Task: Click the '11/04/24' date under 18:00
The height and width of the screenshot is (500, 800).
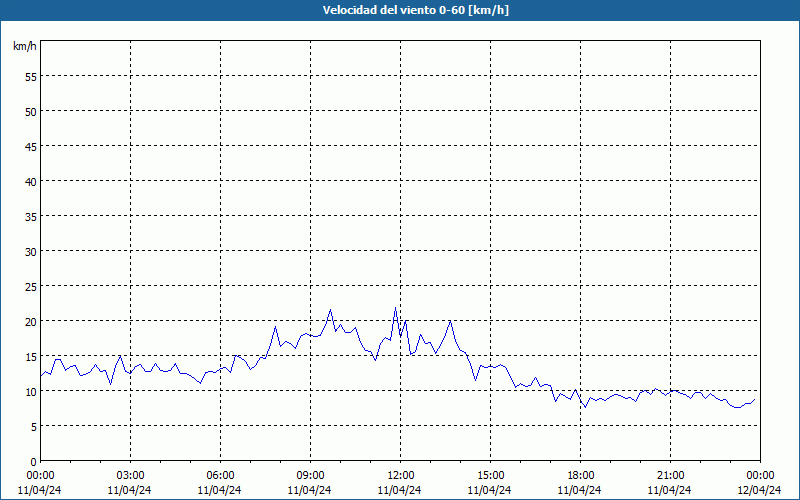Action: click(580, 490)
